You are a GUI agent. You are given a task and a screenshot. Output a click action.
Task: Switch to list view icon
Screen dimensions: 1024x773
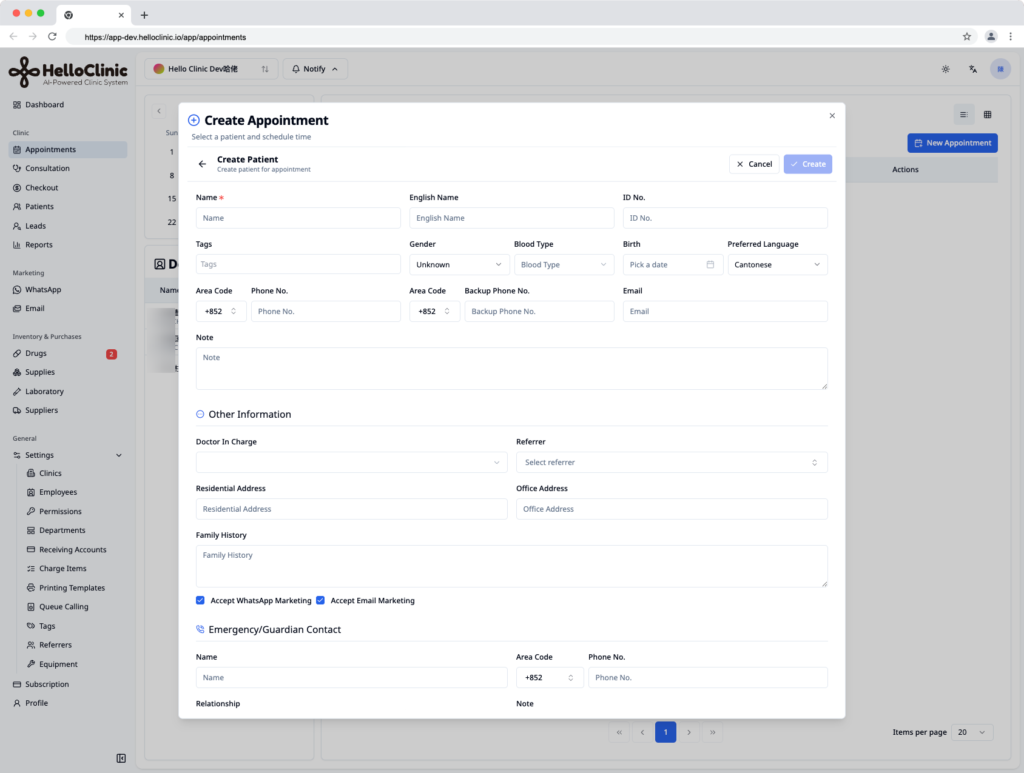[964, 115]
